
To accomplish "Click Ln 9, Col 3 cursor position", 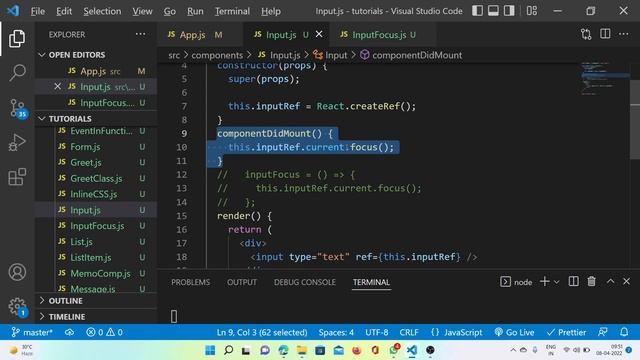I will point(262,332).
